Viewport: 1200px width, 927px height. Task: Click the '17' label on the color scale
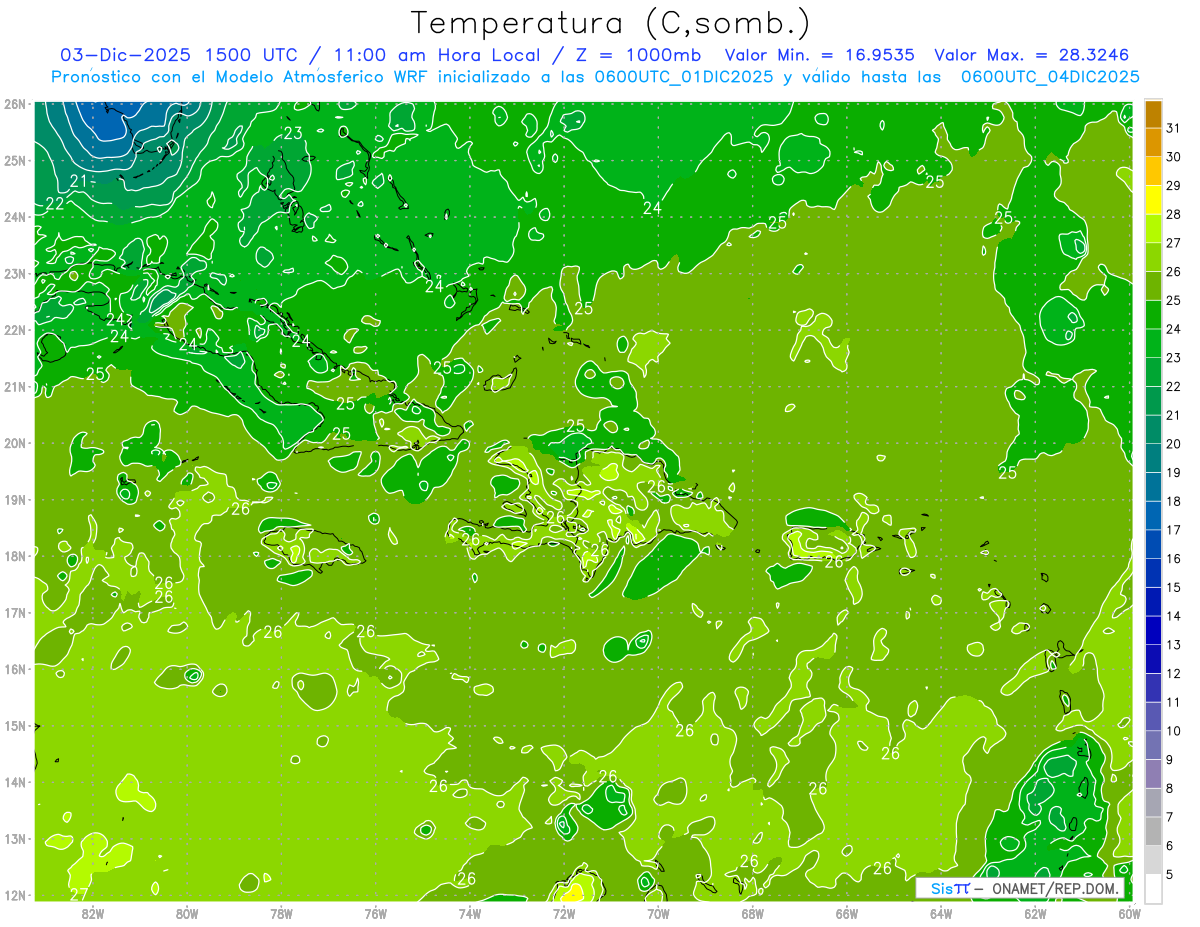pos(1174,530)
